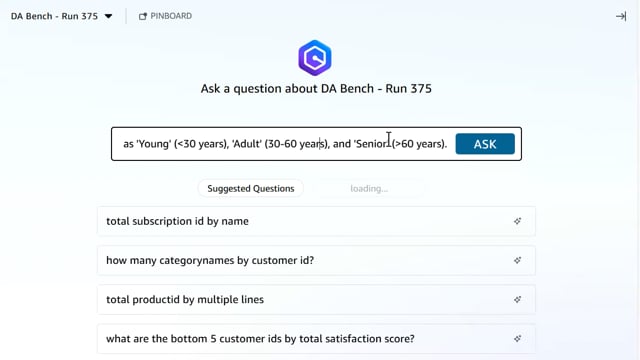Choose suggestion 'total productid by multiple lines'
The height and width of the screenshot is (360, 640).
pos(316,300)
